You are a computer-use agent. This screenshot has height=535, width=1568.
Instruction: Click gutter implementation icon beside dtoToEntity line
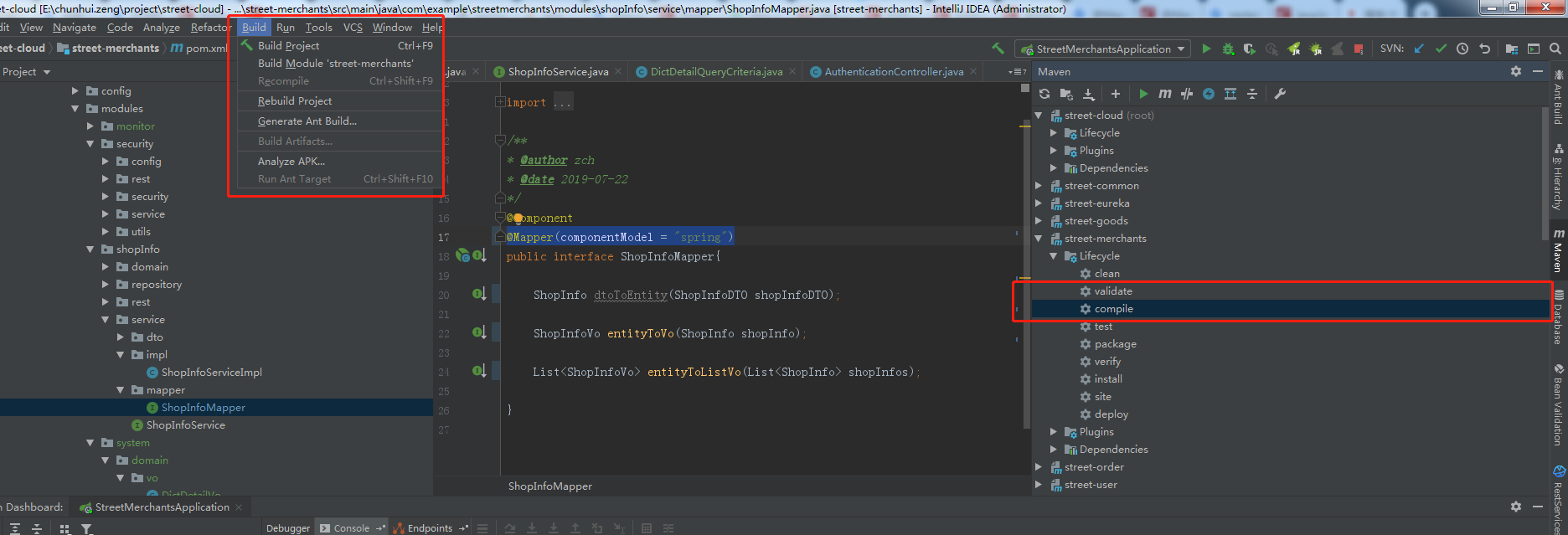[x=479, y=294]
